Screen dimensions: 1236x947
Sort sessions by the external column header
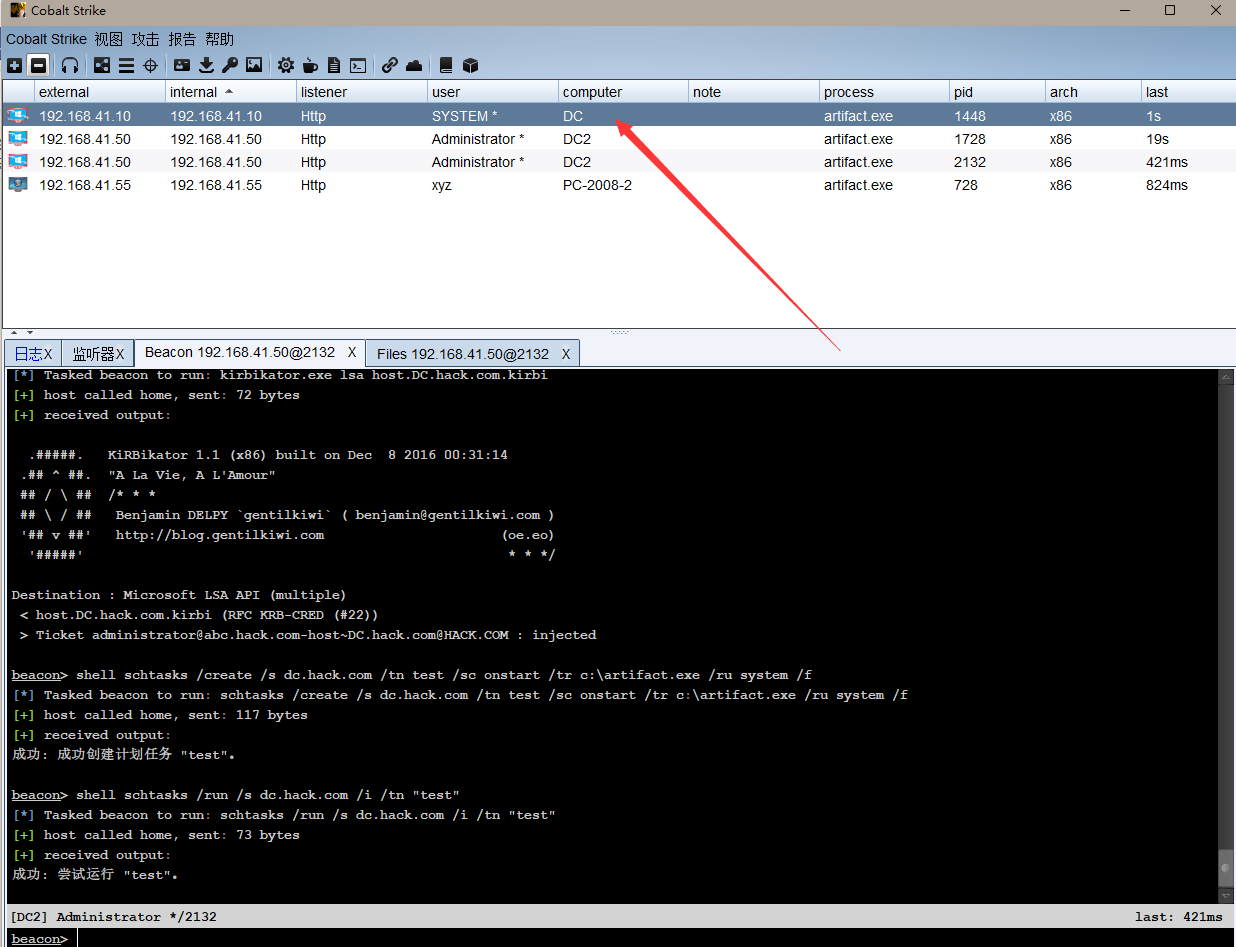pos(100,92)
